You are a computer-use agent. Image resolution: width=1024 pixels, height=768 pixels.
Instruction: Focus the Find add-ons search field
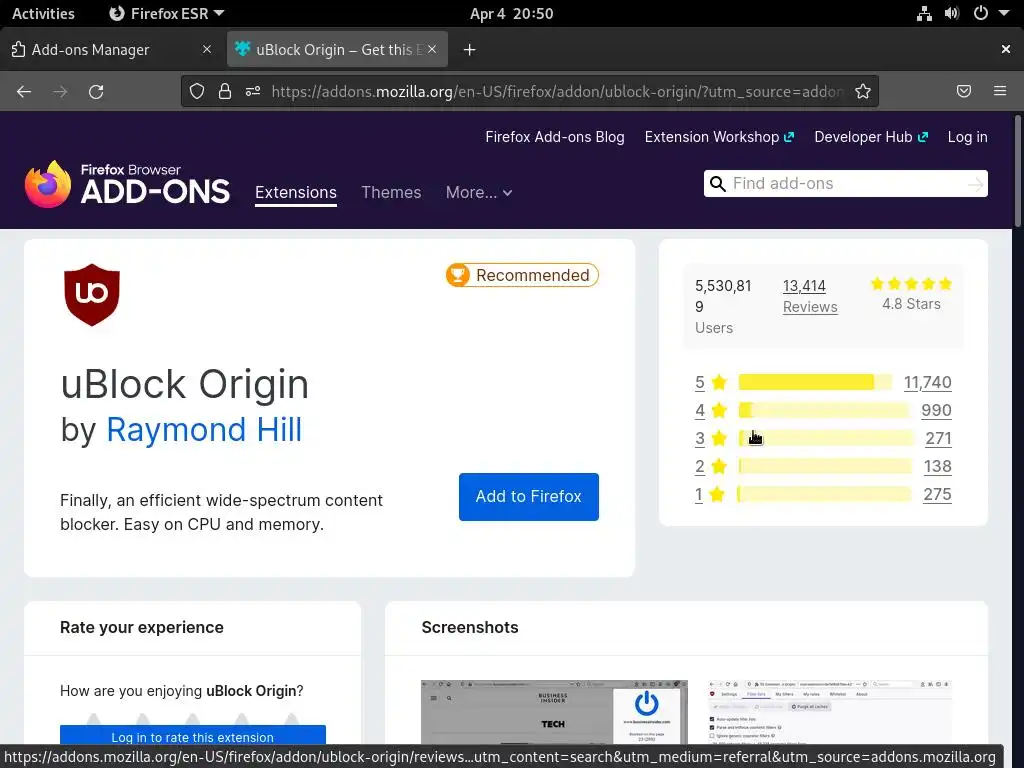pos(846,184)
